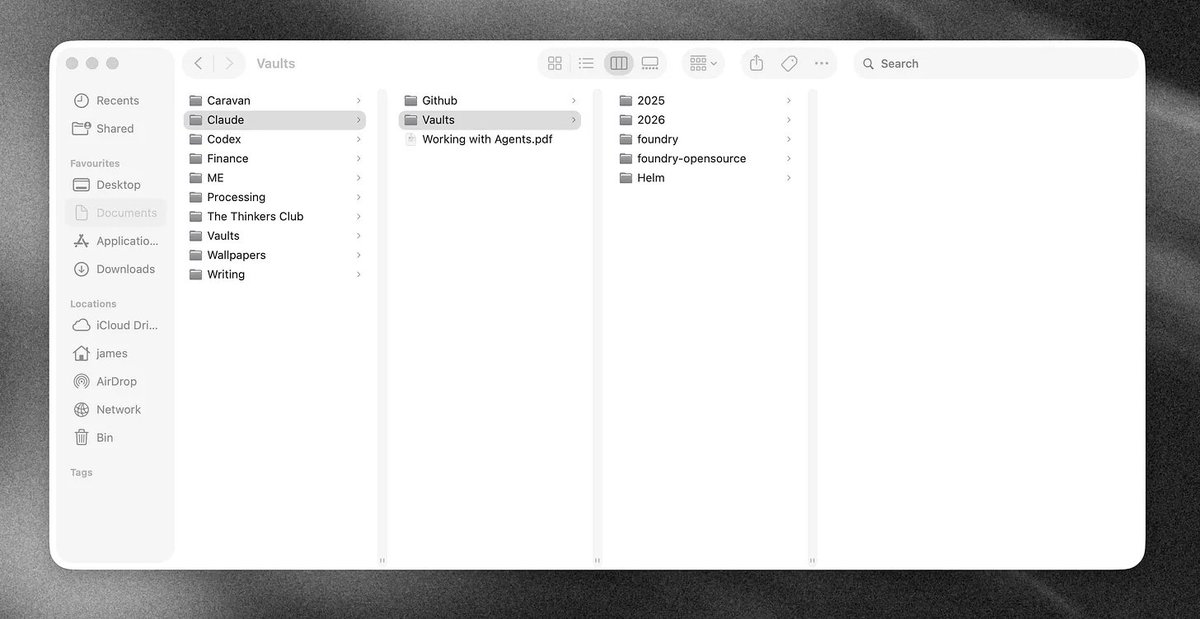Viewport: 1200px width, 619px height.
Task: Open Shared in the sidebar
Action: (116, 129)
